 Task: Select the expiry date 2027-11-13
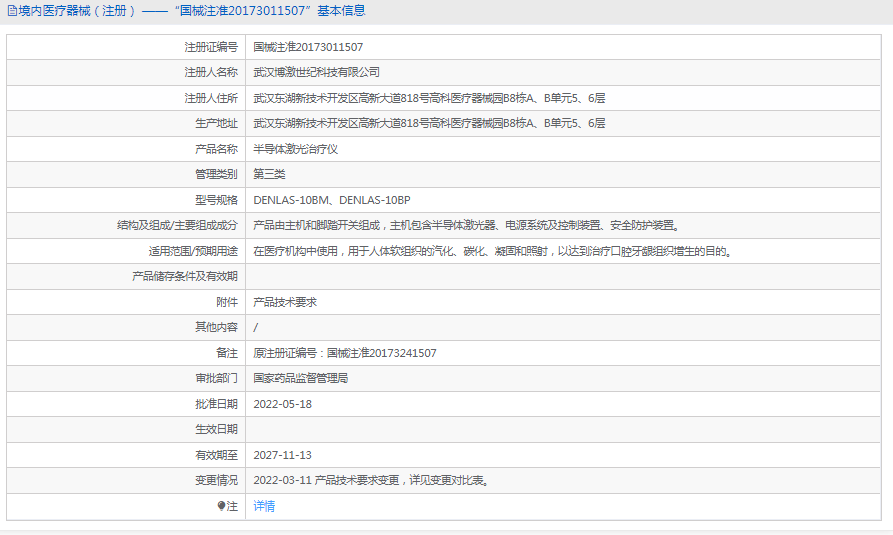pyautogui.click(x=283, y=455)
